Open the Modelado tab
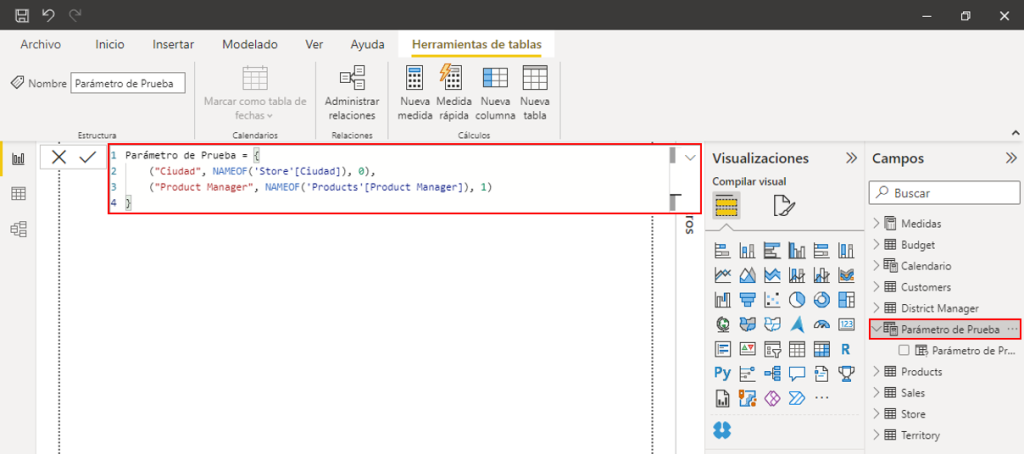 click(250, 44)
